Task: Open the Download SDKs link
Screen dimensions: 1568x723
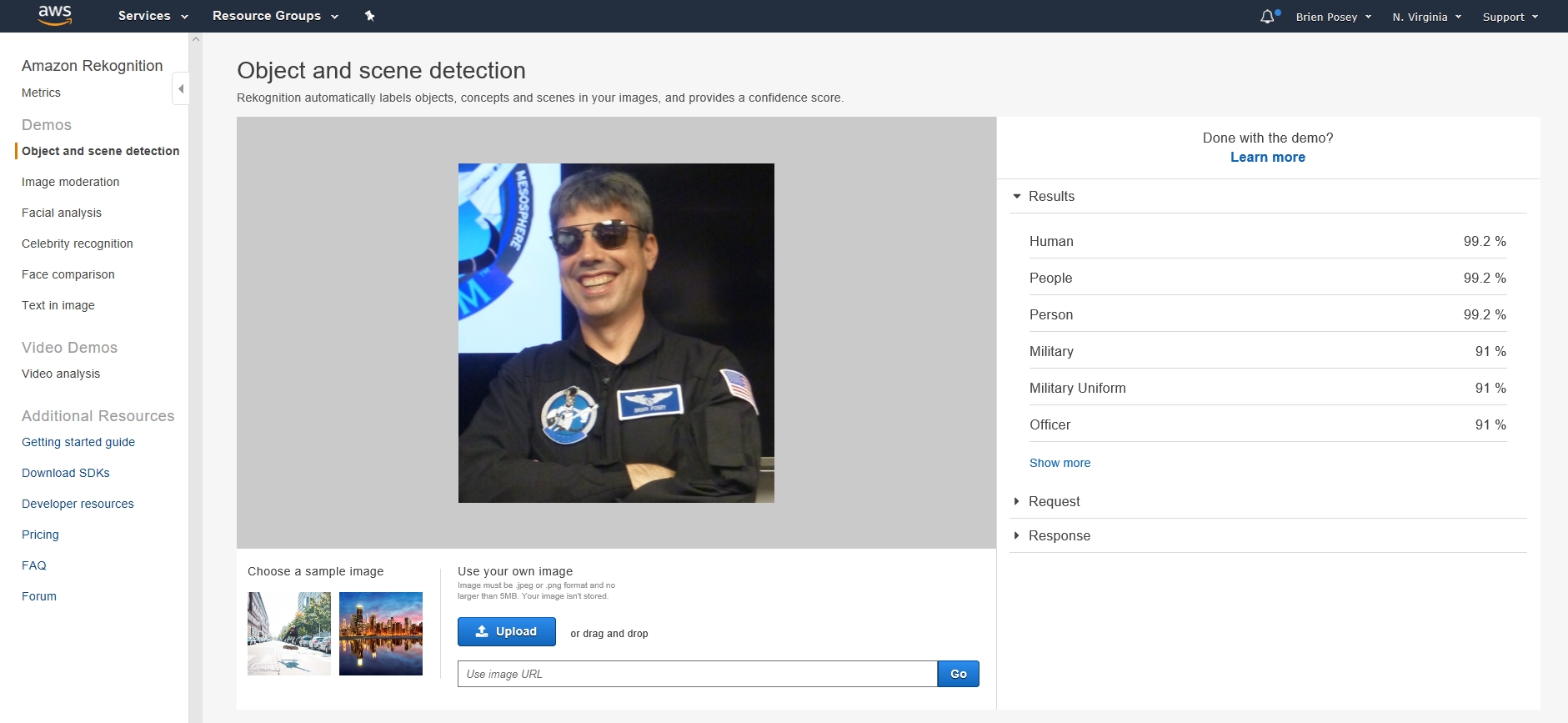Action: pos(66,473)
